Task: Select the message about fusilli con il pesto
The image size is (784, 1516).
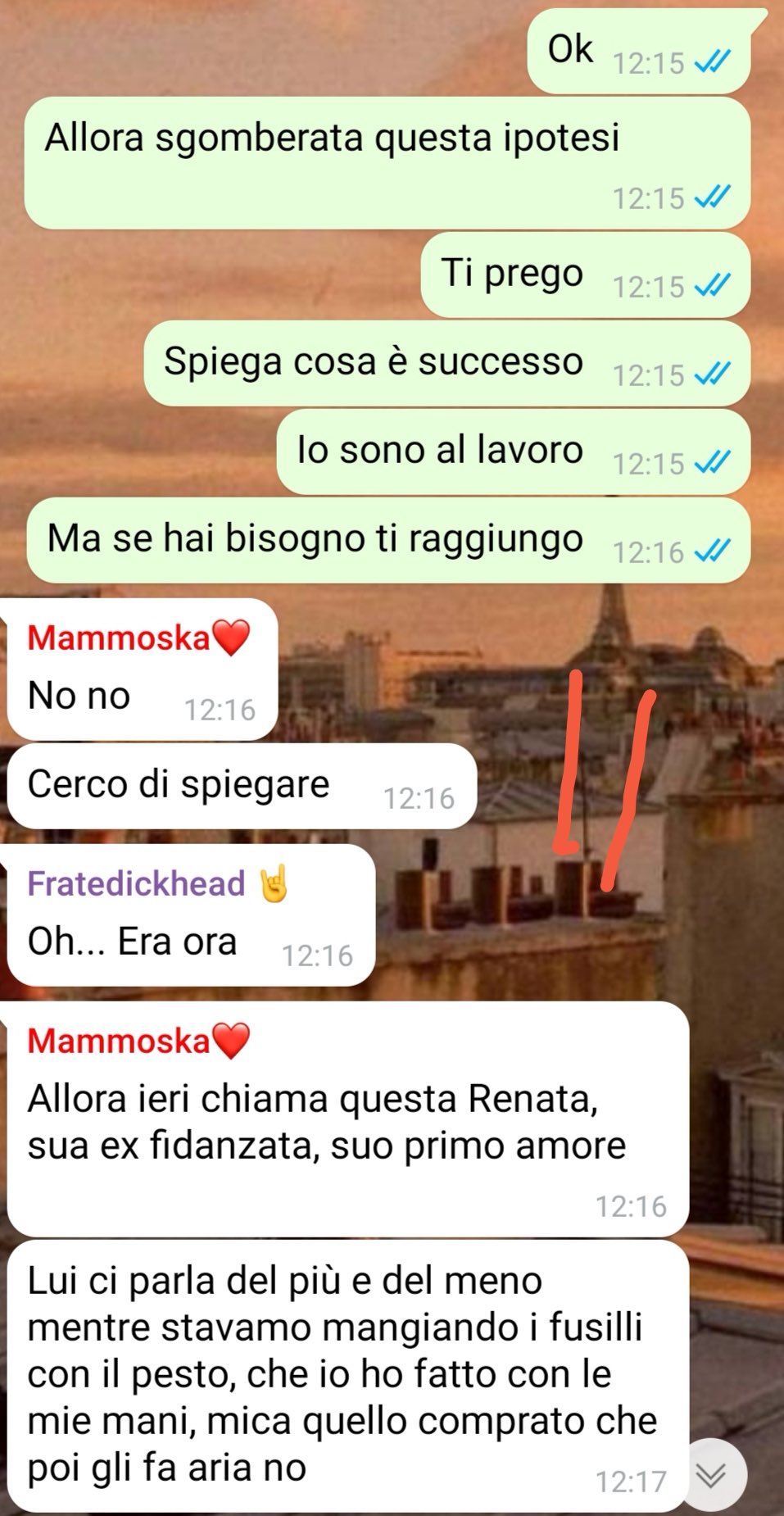Action: pyautogui.click(x=347, y=1377)
